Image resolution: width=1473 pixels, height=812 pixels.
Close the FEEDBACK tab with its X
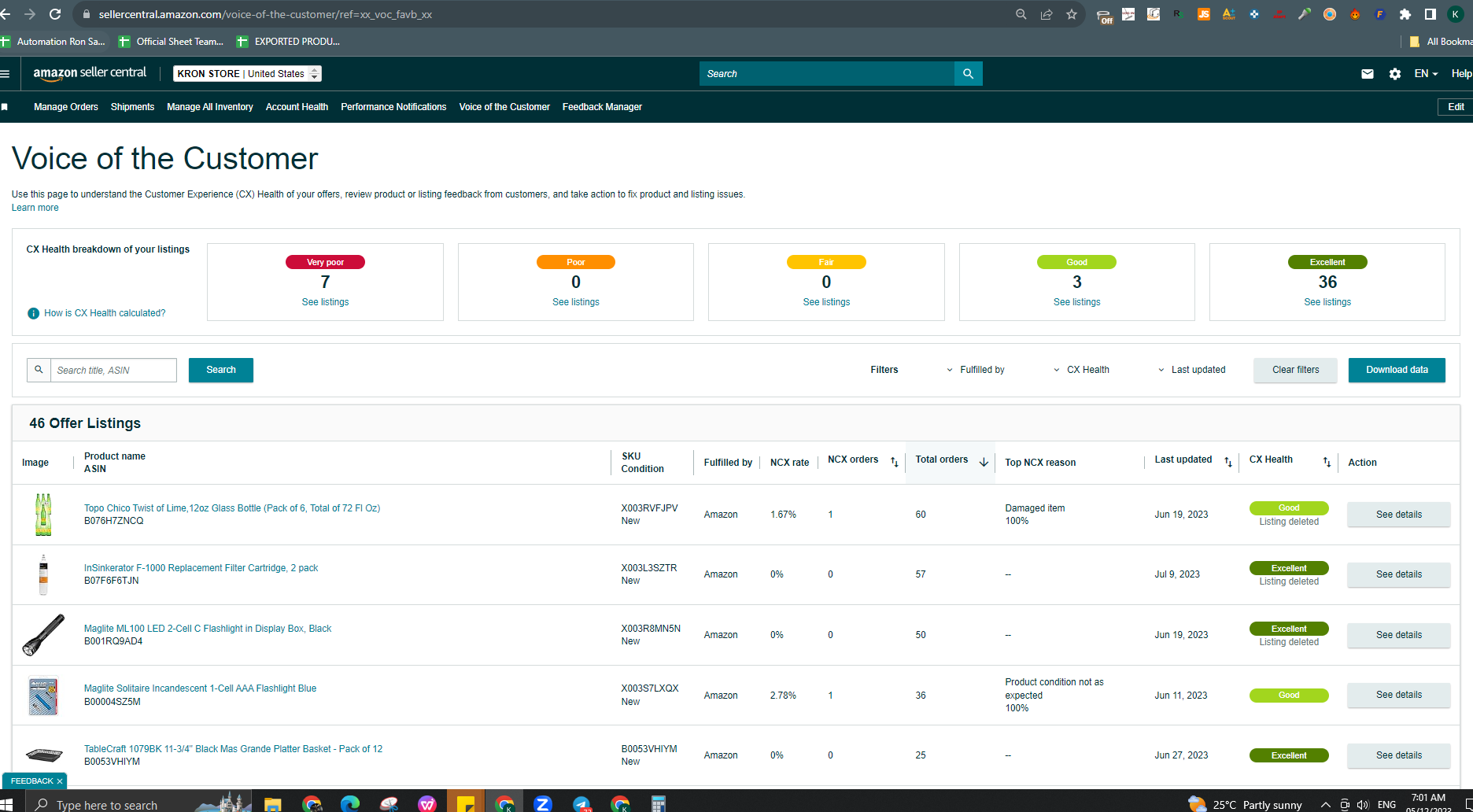(60, 781)
